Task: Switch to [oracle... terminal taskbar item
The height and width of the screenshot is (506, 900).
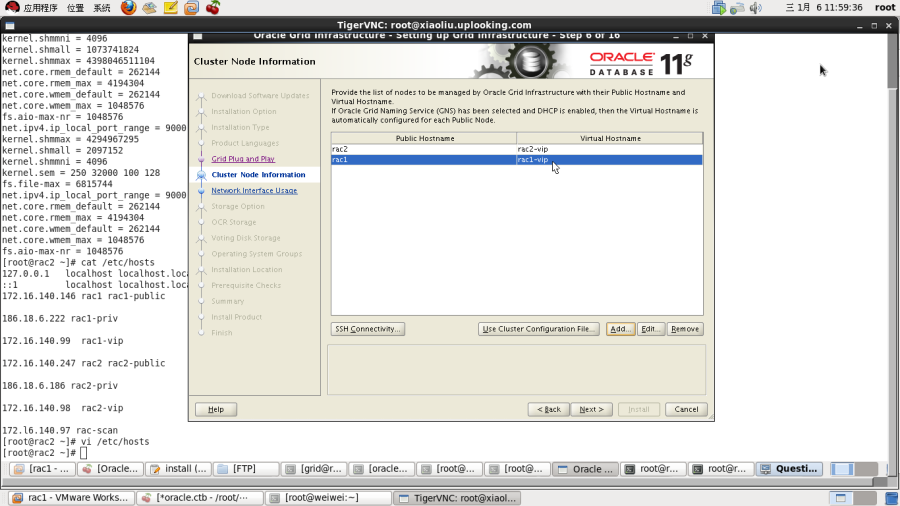Action: tap(381, 469)
